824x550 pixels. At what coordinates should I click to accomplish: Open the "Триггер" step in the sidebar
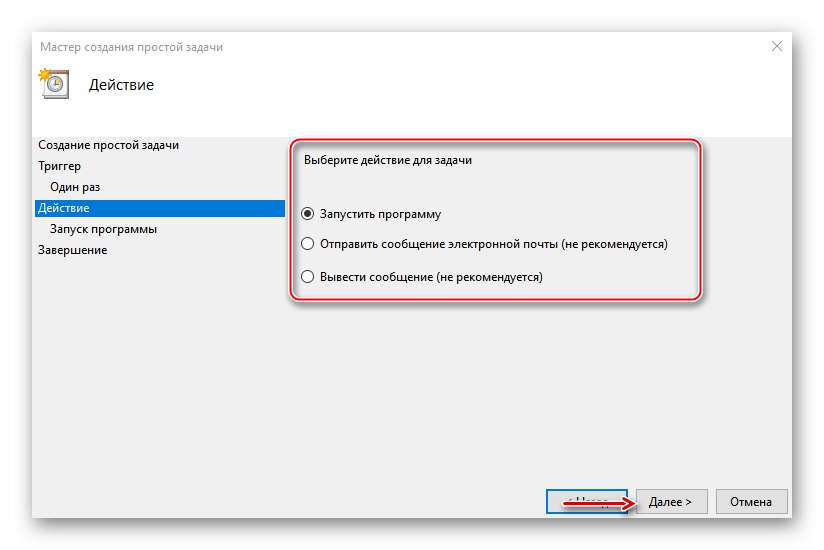(x=59, y=166)
